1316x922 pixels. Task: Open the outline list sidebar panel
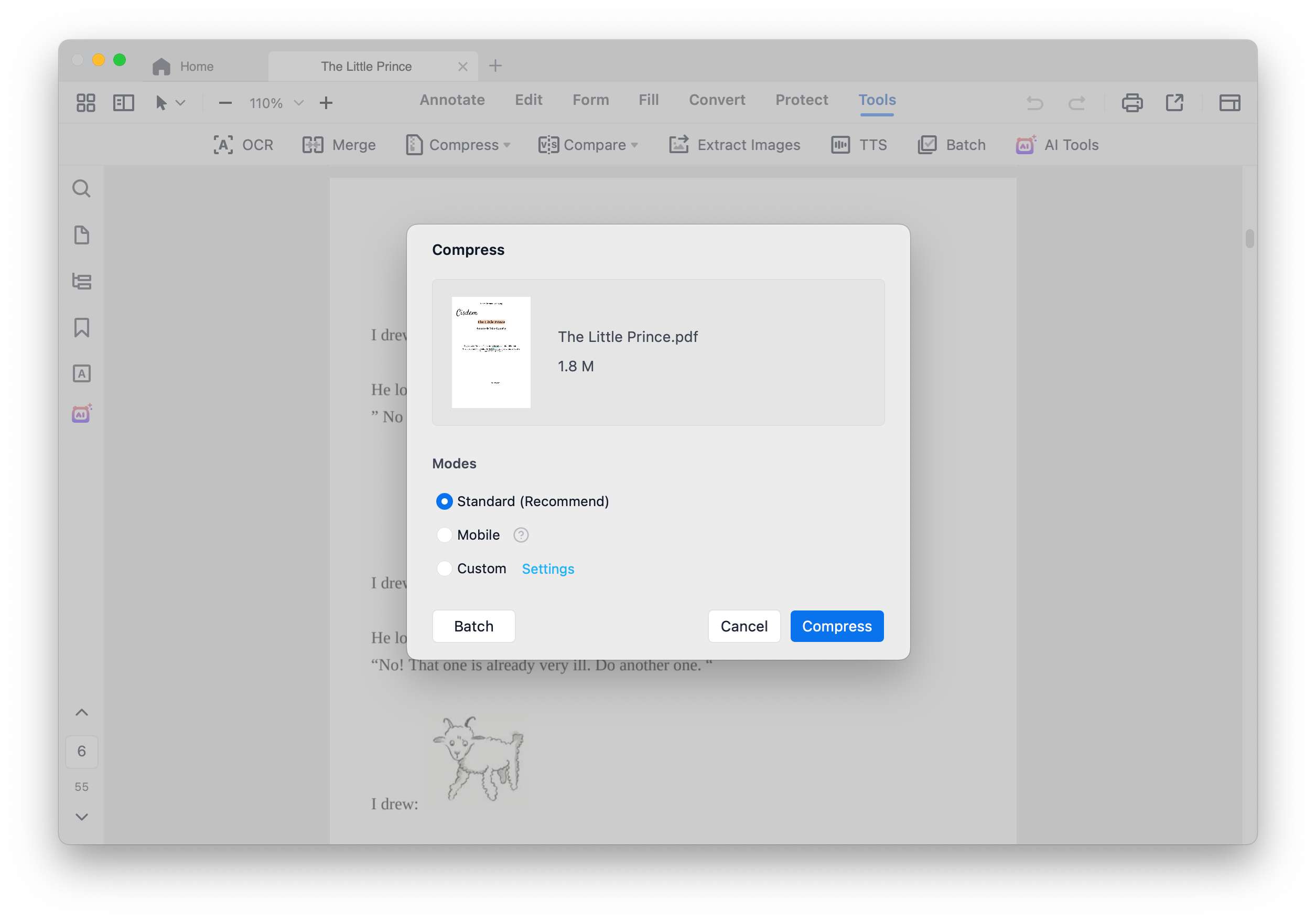point(81,281)
